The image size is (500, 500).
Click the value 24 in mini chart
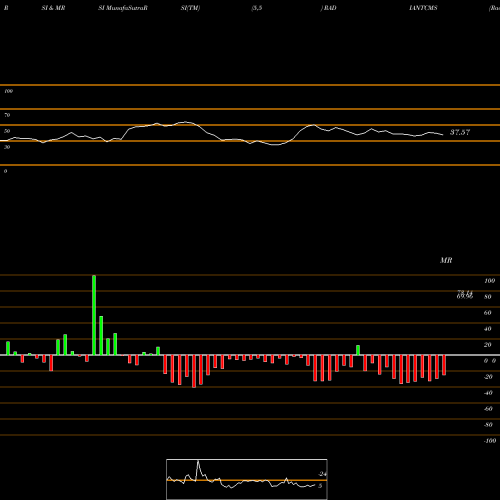(x=322, y=474)
